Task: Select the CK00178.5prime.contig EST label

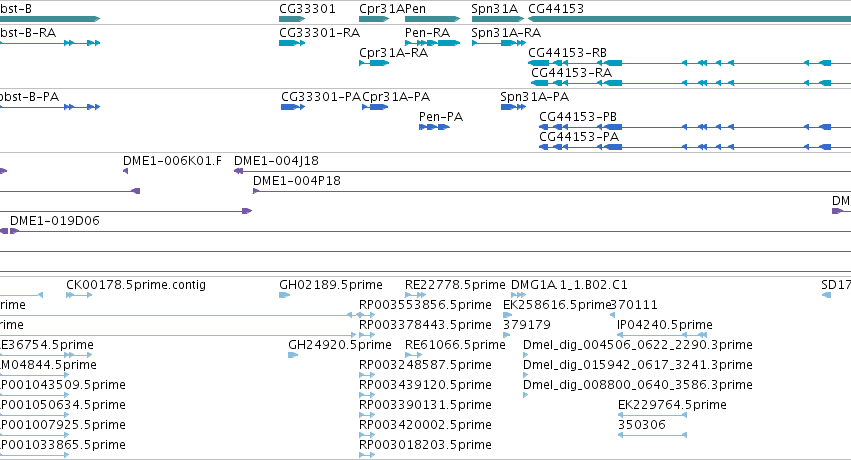Action: pyautogui.click(x=136, y=285)
